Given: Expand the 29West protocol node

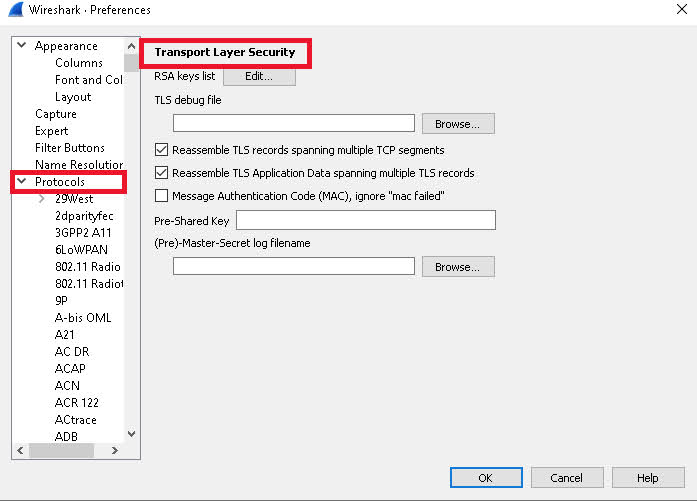Looking at the screenshot, I should (41, 199).
